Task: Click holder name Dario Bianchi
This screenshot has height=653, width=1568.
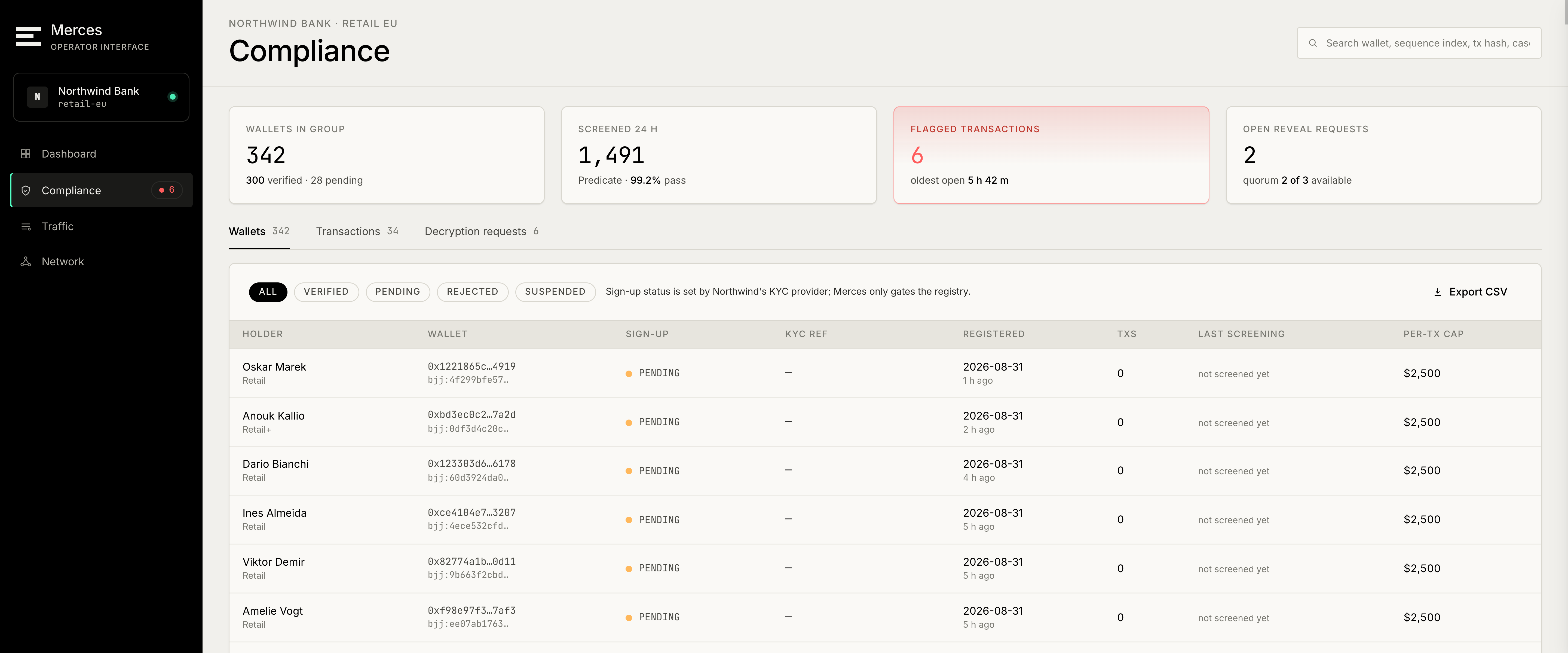Action: point(276,464)
